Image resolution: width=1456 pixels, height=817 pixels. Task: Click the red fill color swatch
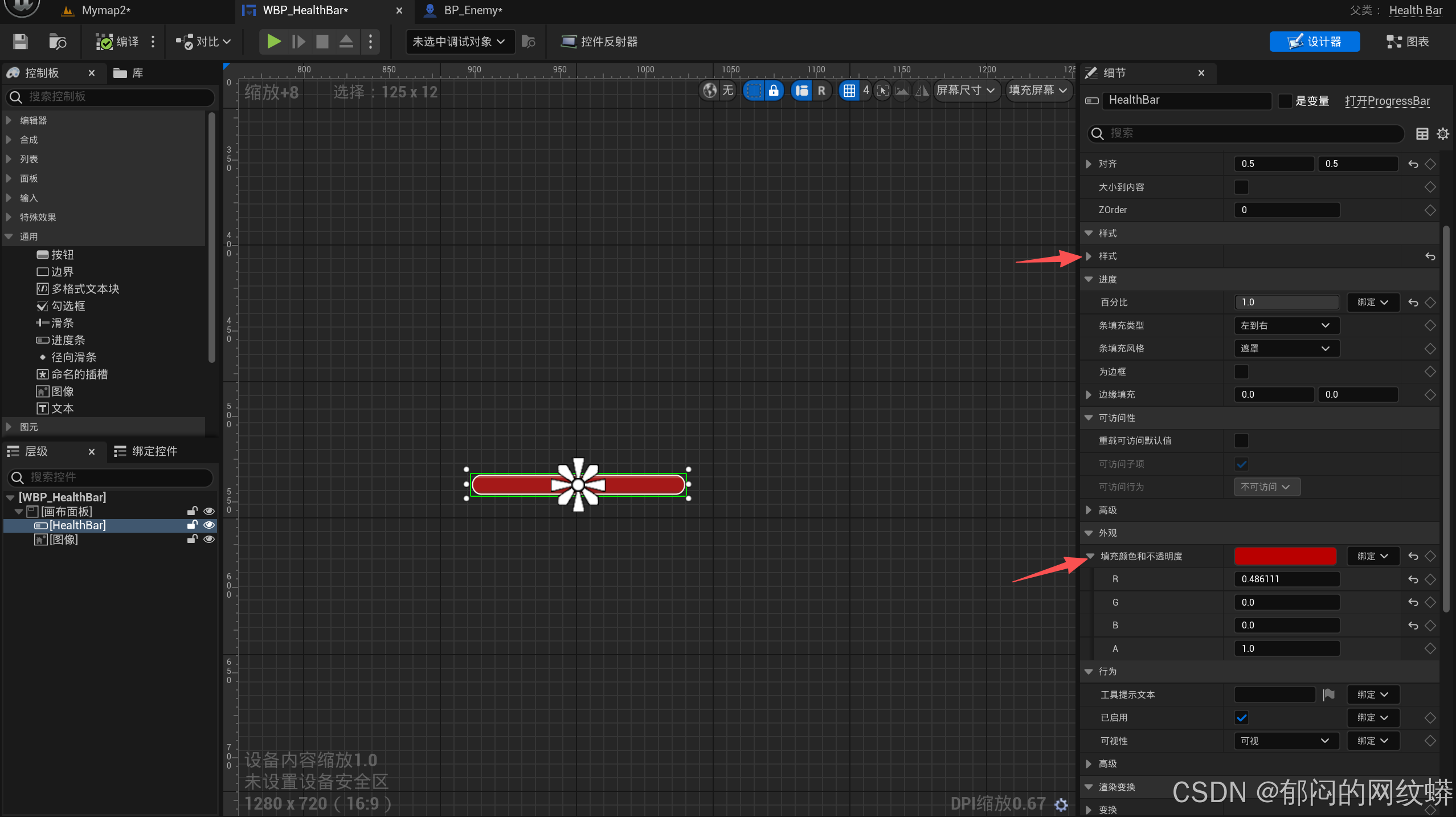pyautogui.click(x=1285, y=556)
